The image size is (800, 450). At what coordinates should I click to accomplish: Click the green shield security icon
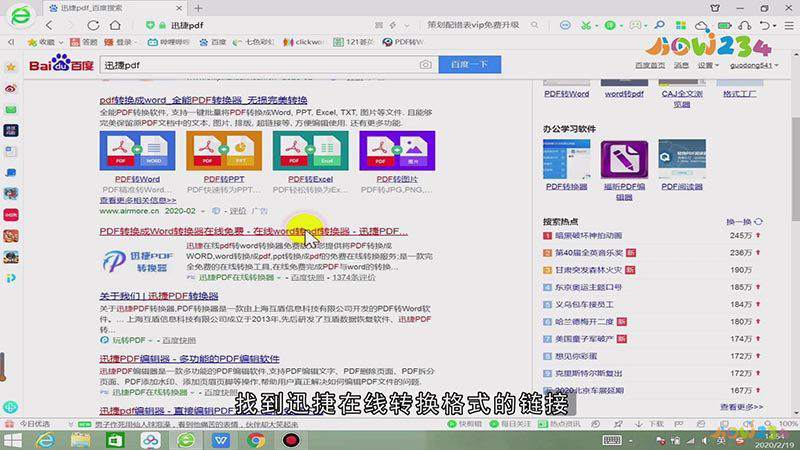pyautogui.click(x=150, y=25)
